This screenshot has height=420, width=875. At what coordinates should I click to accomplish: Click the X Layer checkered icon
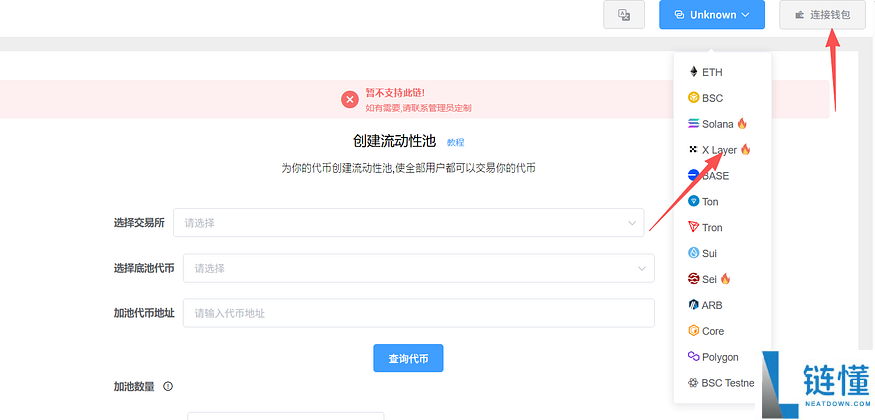[x=694, y=150]
